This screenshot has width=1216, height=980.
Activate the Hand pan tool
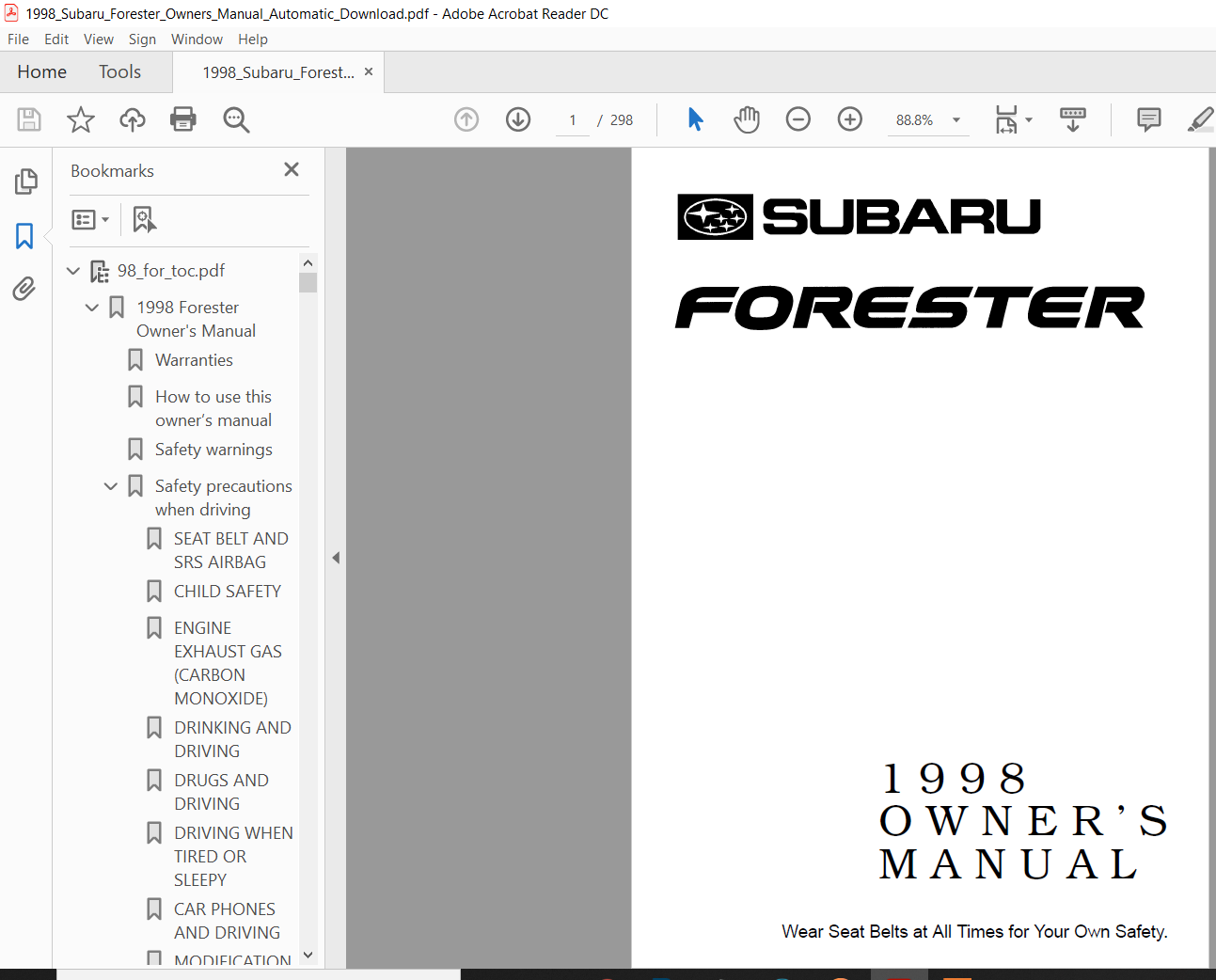[x=747, y=119]
